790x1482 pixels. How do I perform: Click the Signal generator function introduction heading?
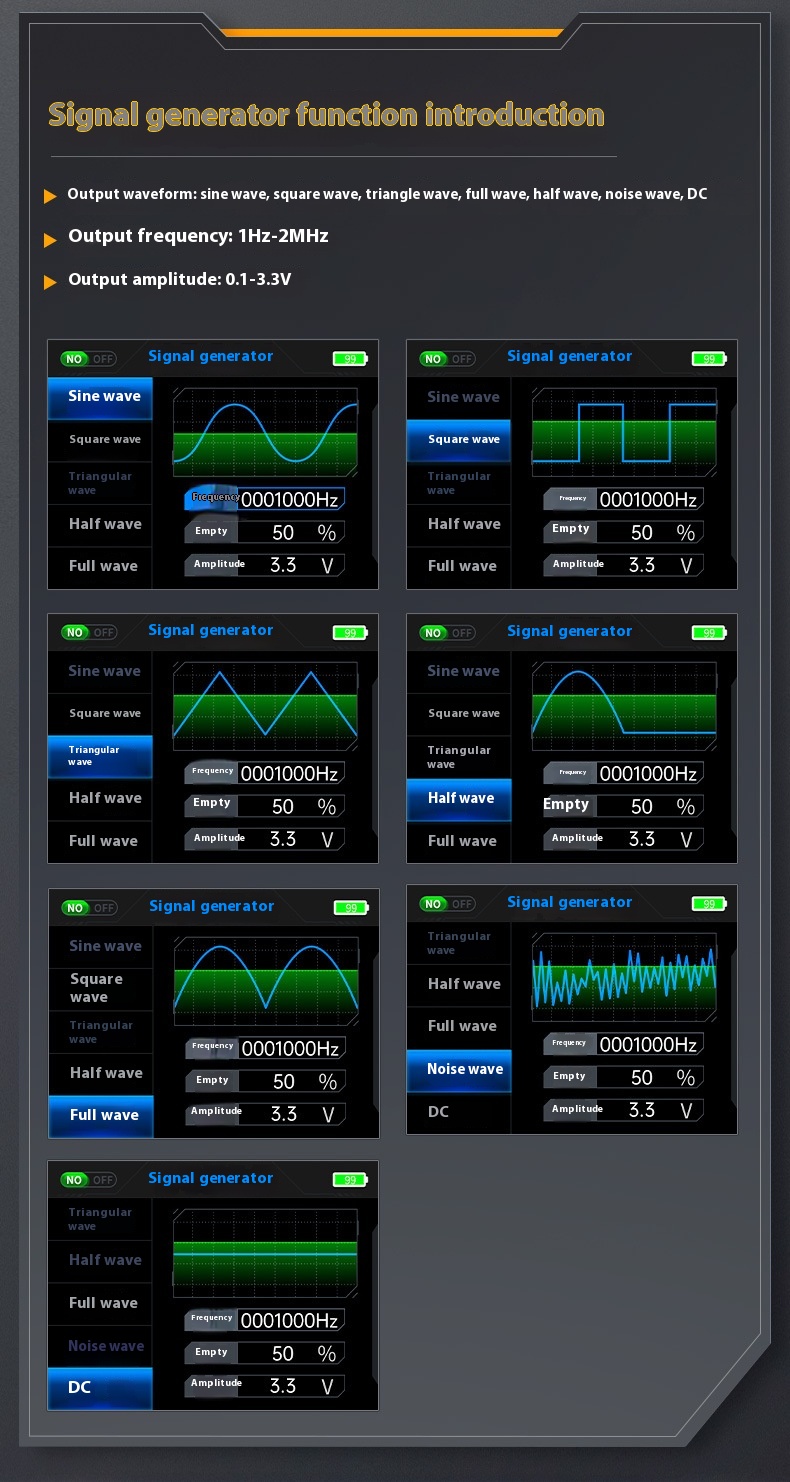327,115
